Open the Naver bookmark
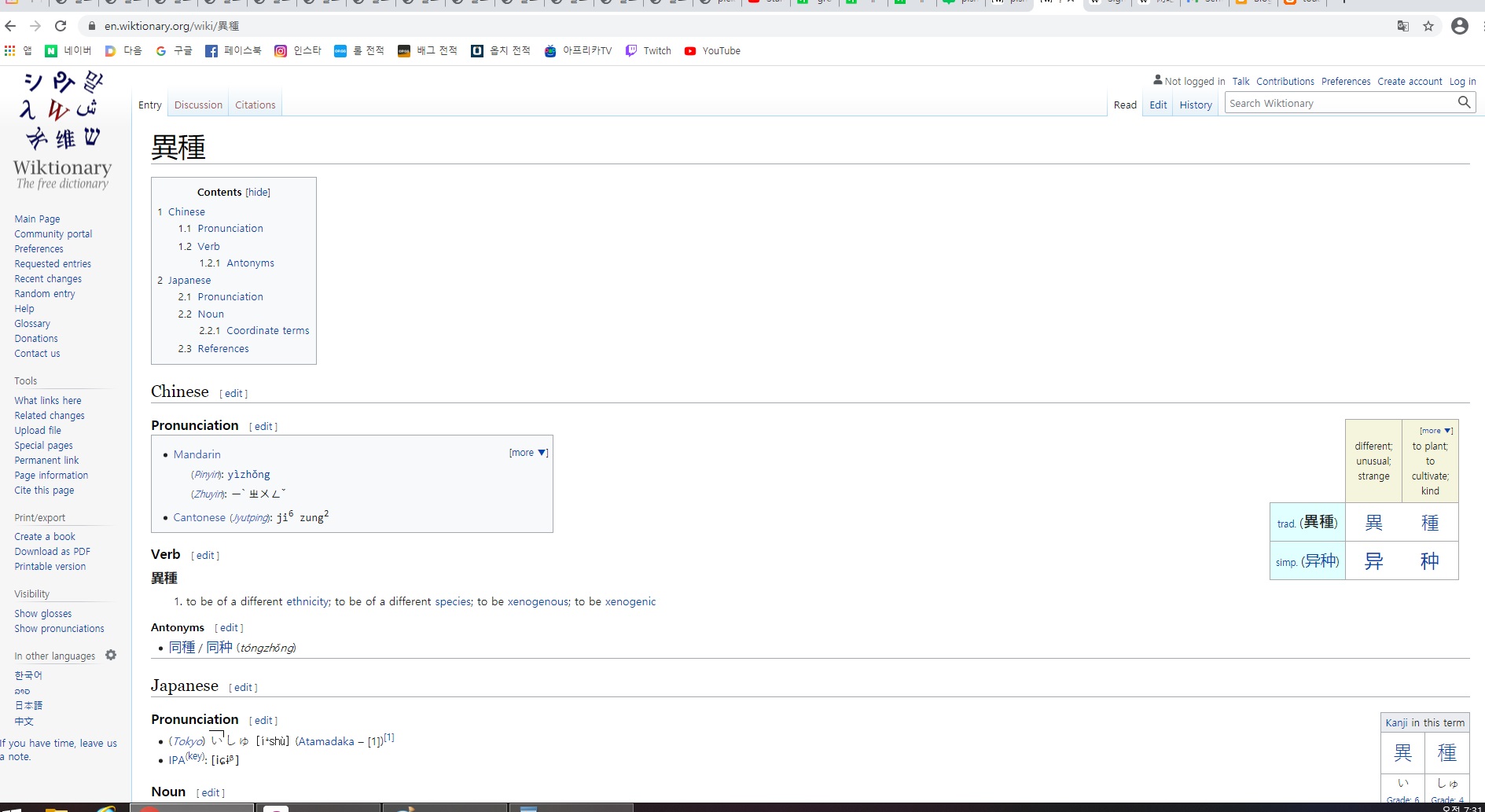 pyautogui.click(x=68, y=50)
